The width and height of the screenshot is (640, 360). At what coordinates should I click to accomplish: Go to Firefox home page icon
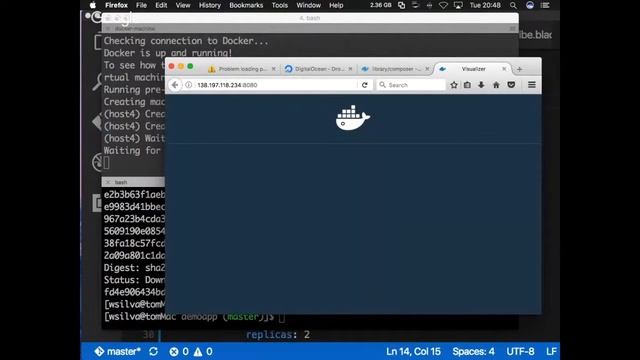[x=496, y=85]
